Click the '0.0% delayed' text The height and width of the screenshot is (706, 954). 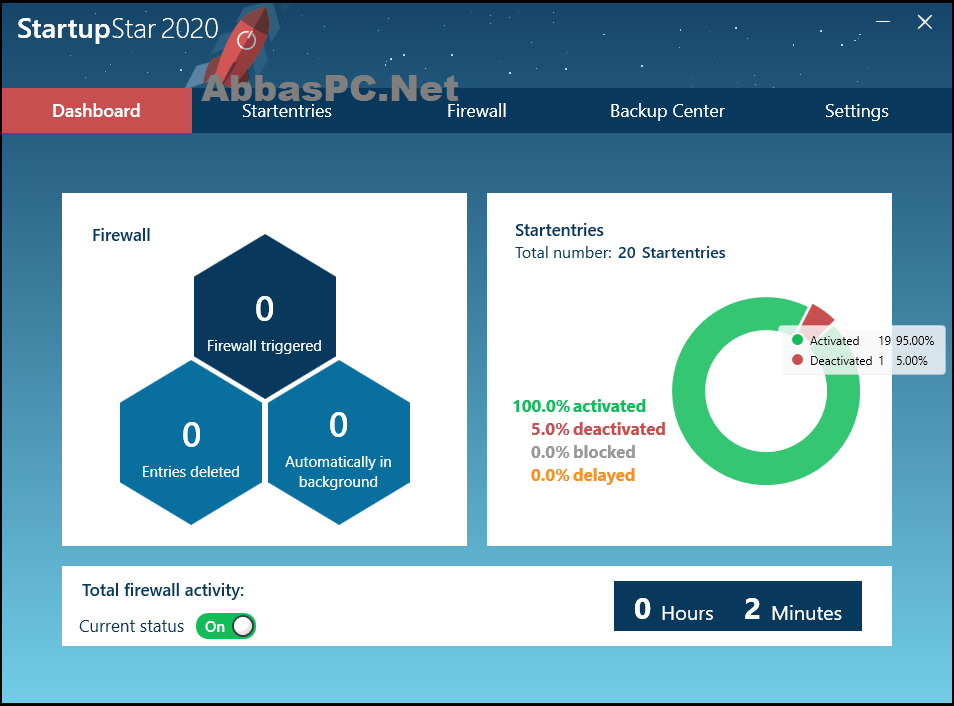(x=583, y=475)
